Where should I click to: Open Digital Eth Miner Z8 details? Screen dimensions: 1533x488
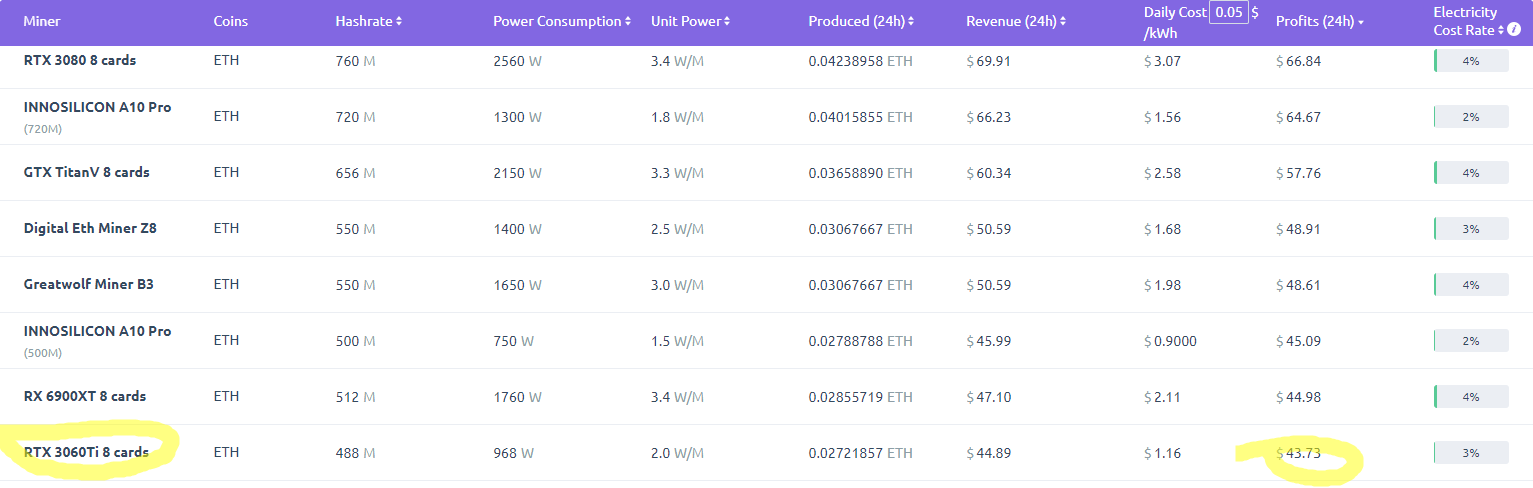click(x=90, y=228)
